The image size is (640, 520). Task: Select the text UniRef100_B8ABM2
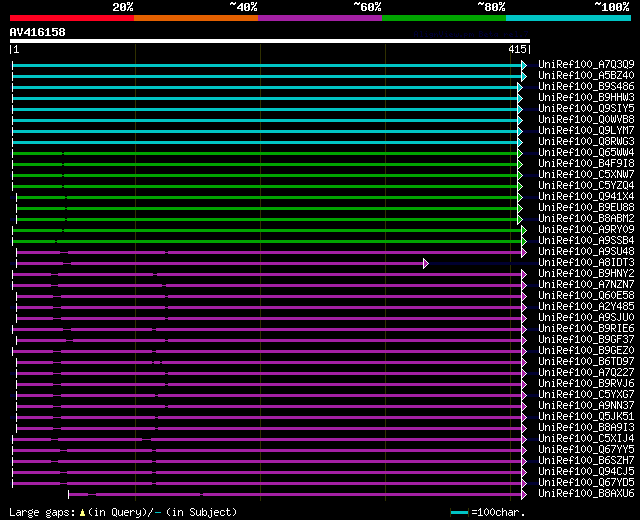tap(586, 219)
